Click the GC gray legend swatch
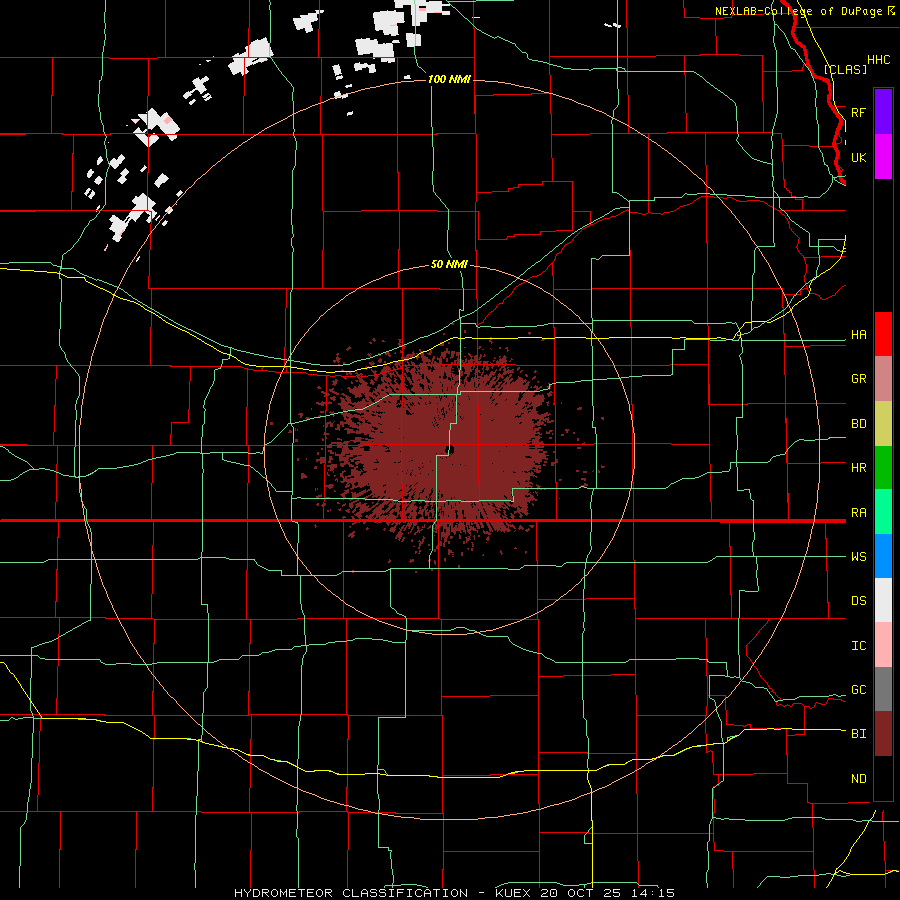The height and width of the screenshot is (900, 900). point(883,689)
